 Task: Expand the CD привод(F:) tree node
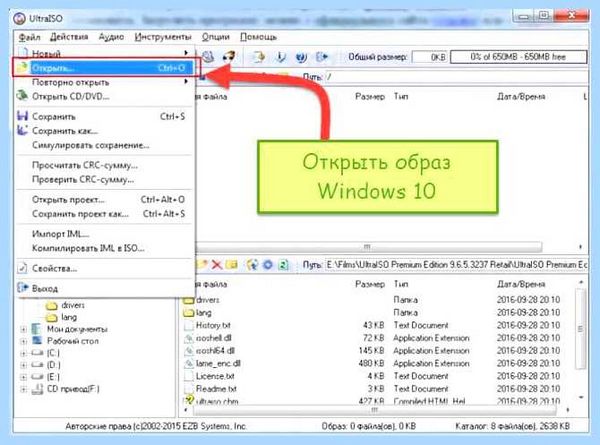[x=23, y=390]
